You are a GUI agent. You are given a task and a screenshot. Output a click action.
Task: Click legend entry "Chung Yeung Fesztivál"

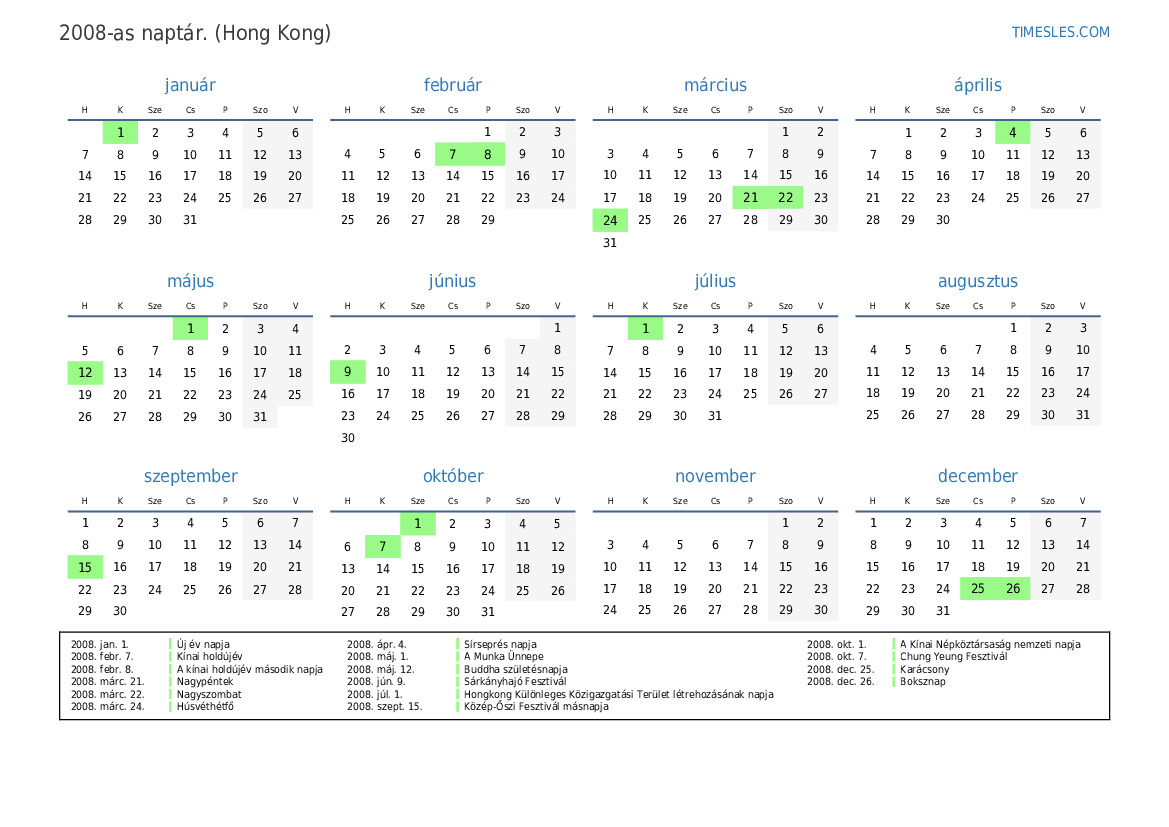pyautogui.click(x=954, y=657)
